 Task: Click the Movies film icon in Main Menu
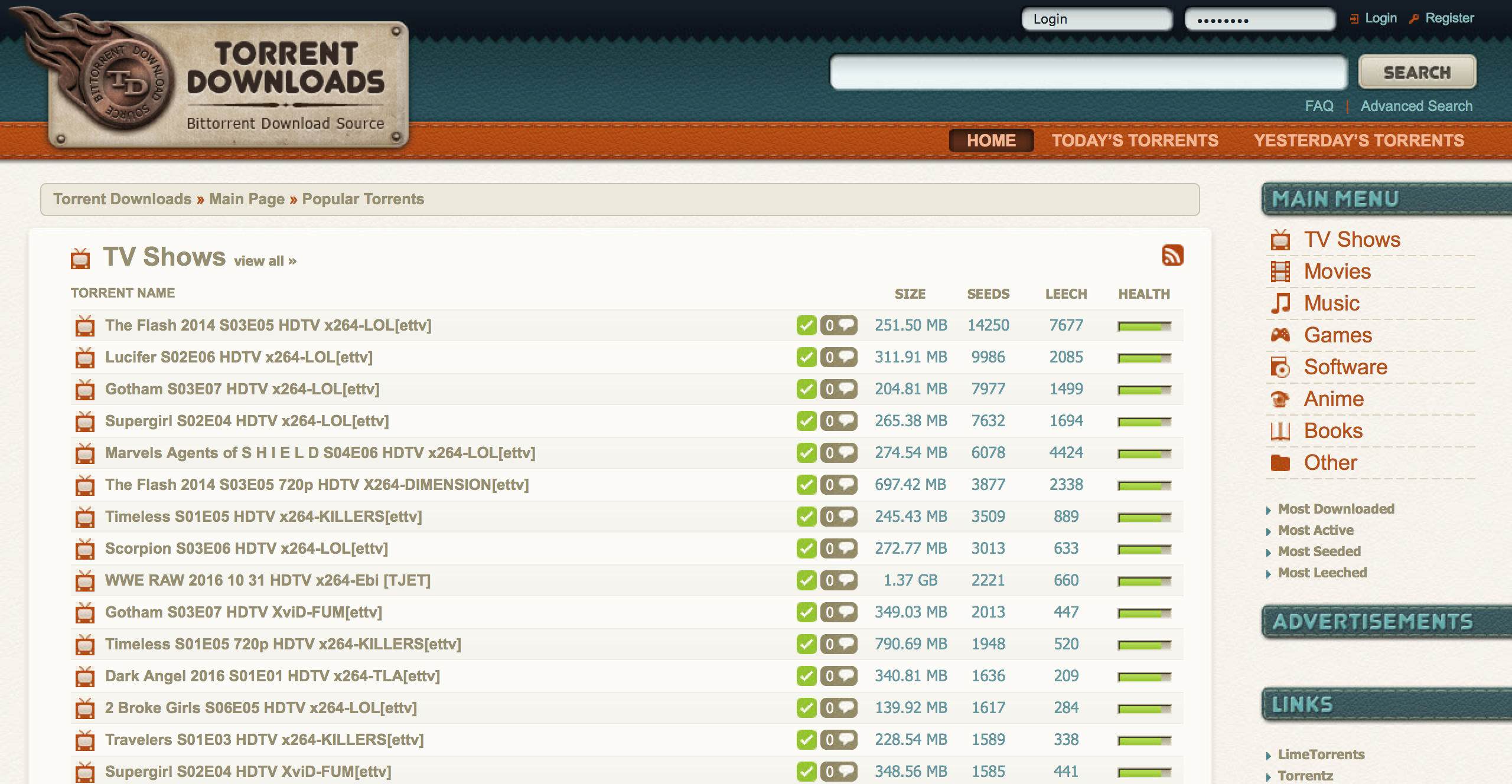1280,272
